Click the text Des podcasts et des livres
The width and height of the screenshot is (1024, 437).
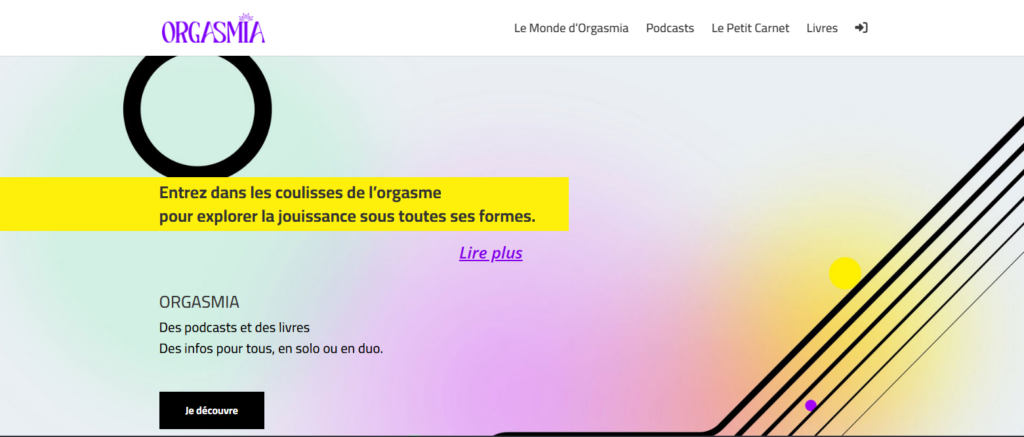(x=234, y=327)
